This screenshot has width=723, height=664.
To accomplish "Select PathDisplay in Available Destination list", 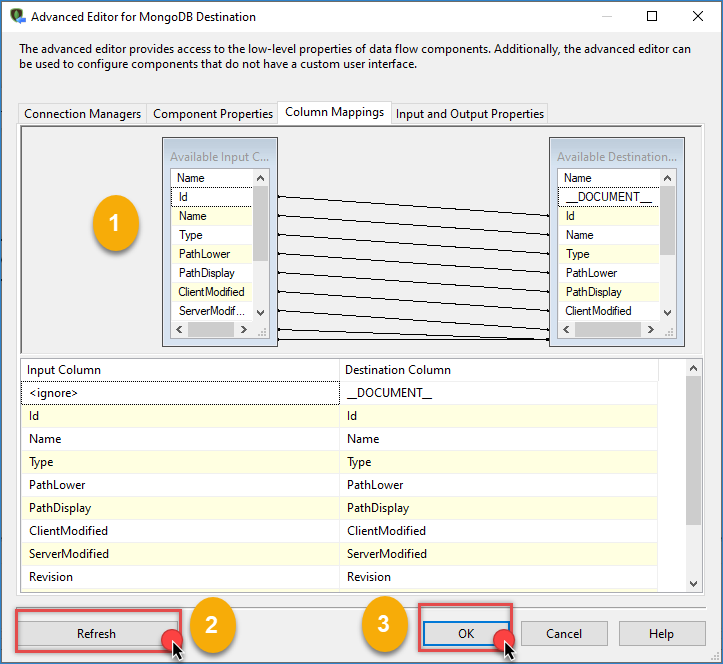I will (x=609, y=292).
